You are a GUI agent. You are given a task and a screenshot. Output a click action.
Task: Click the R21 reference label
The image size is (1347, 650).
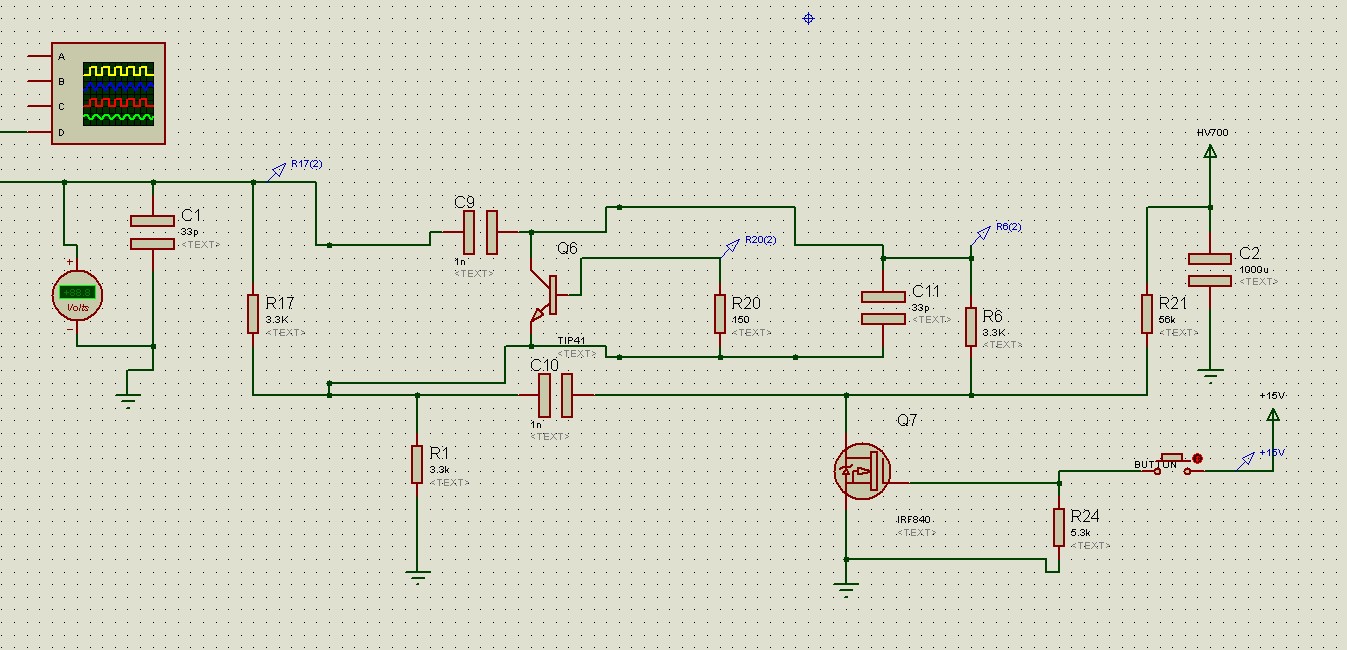(1172, 303)
